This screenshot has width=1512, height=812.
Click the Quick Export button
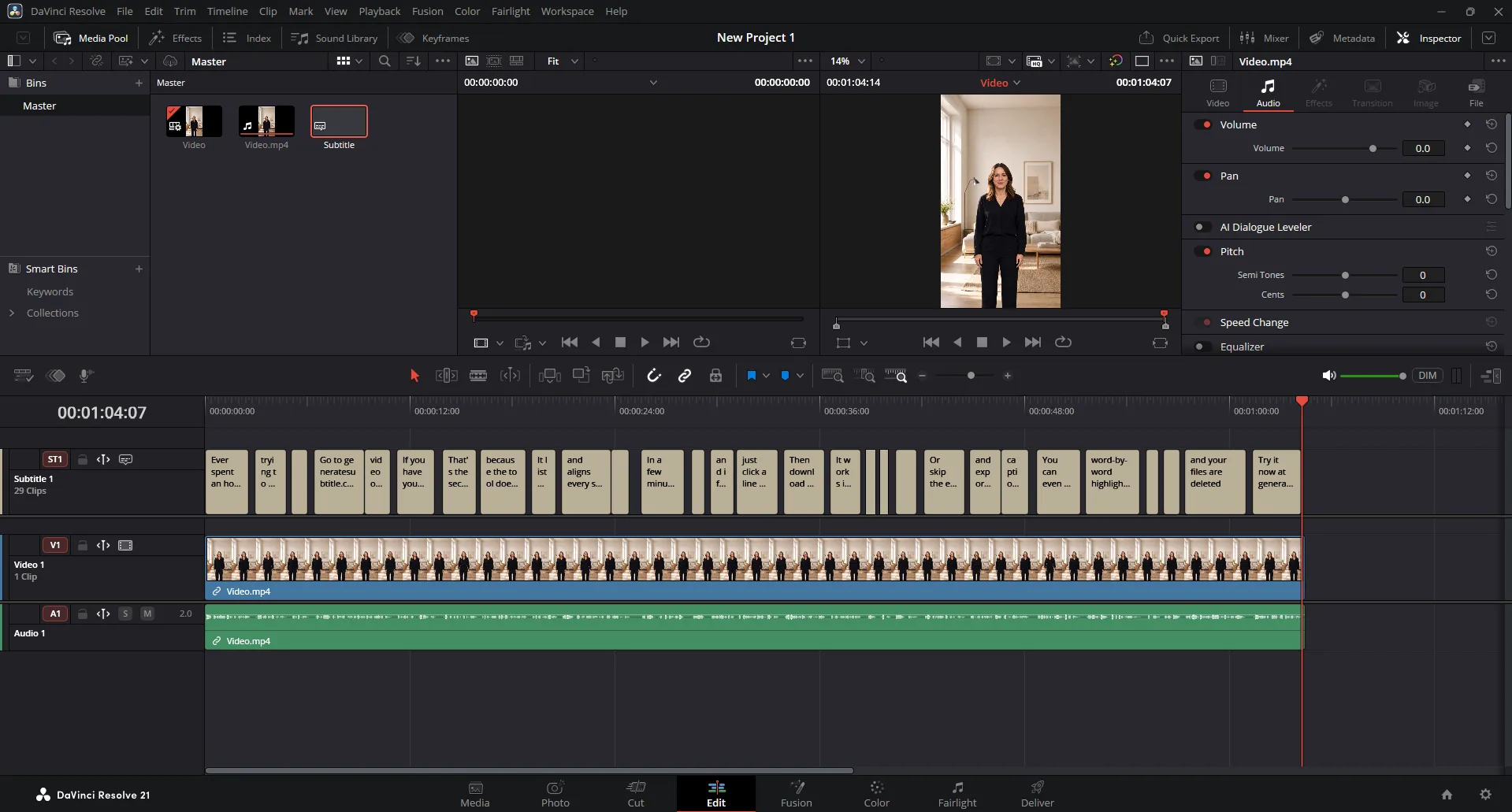1179,38
